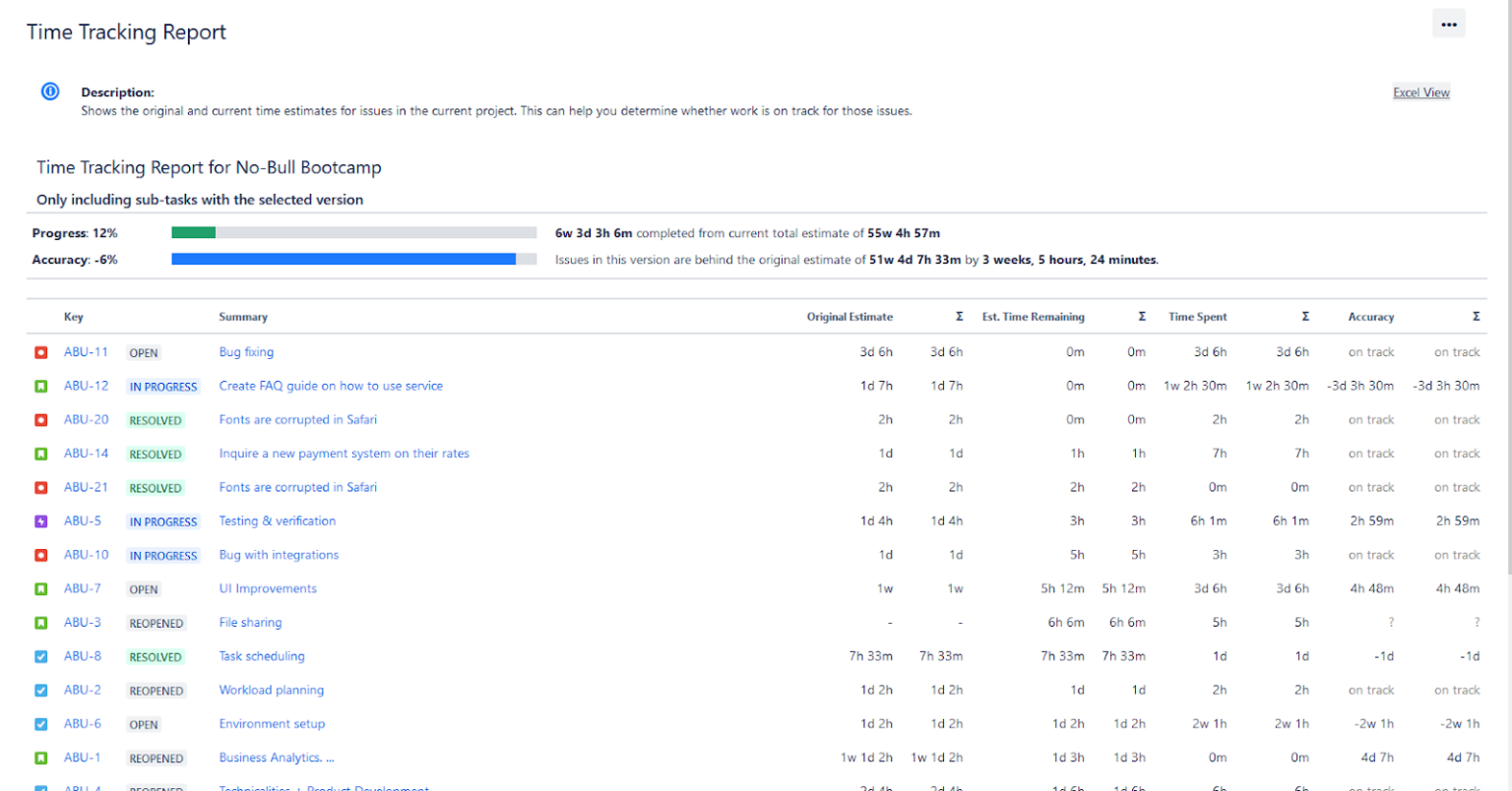1512x791 pixels.
Task: Open the Task scheduling issue
Action: click(x=261, y=655)
